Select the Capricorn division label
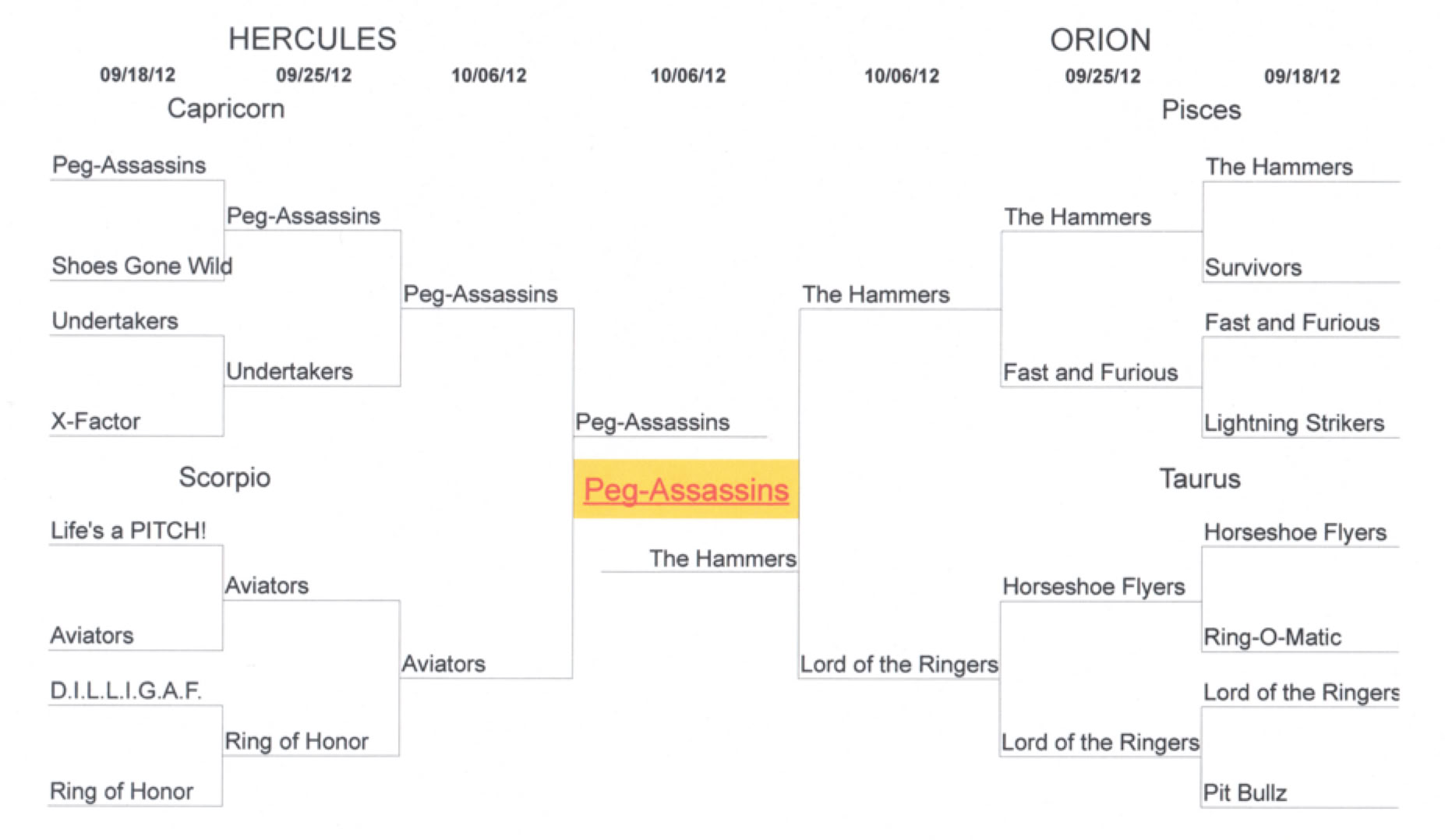The width and height of the screenshot is (1445, 840). point(226,108)
